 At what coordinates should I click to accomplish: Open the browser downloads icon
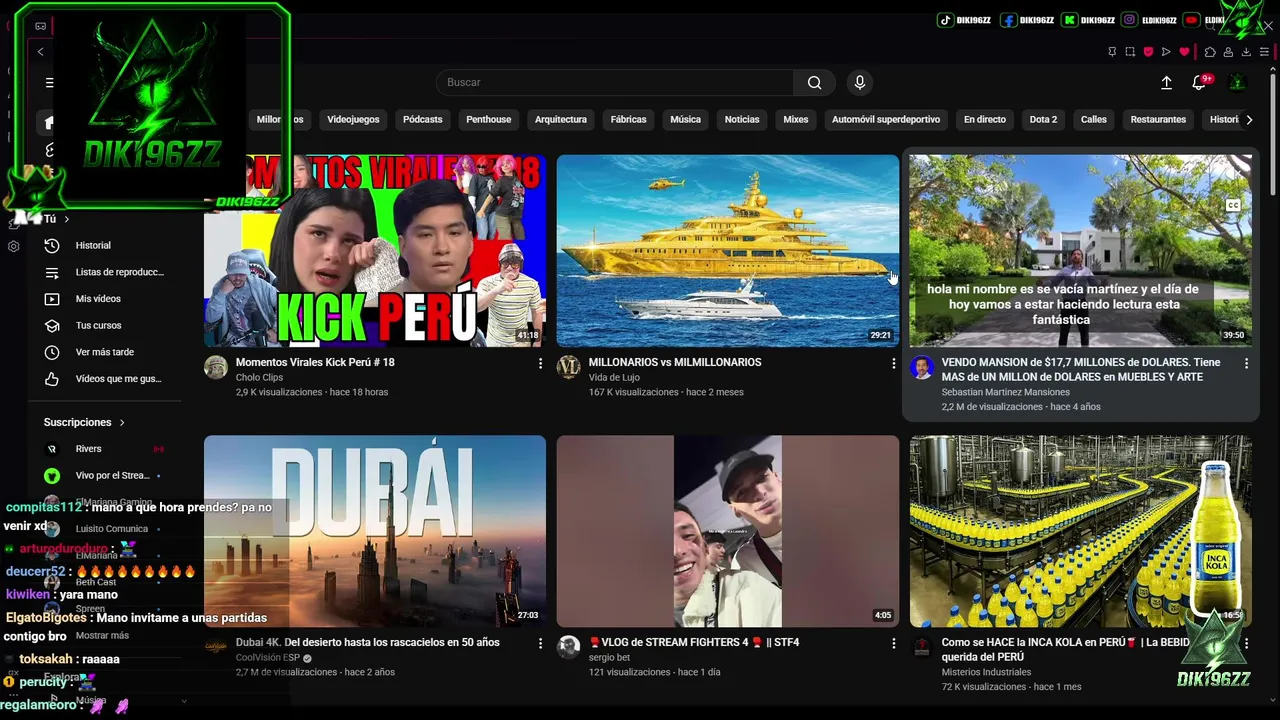1246,52
